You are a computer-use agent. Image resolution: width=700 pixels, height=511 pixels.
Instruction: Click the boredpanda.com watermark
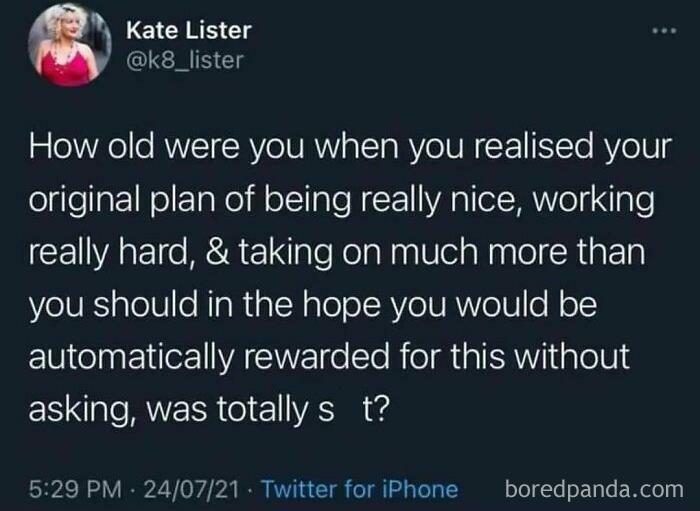point(594,489)
